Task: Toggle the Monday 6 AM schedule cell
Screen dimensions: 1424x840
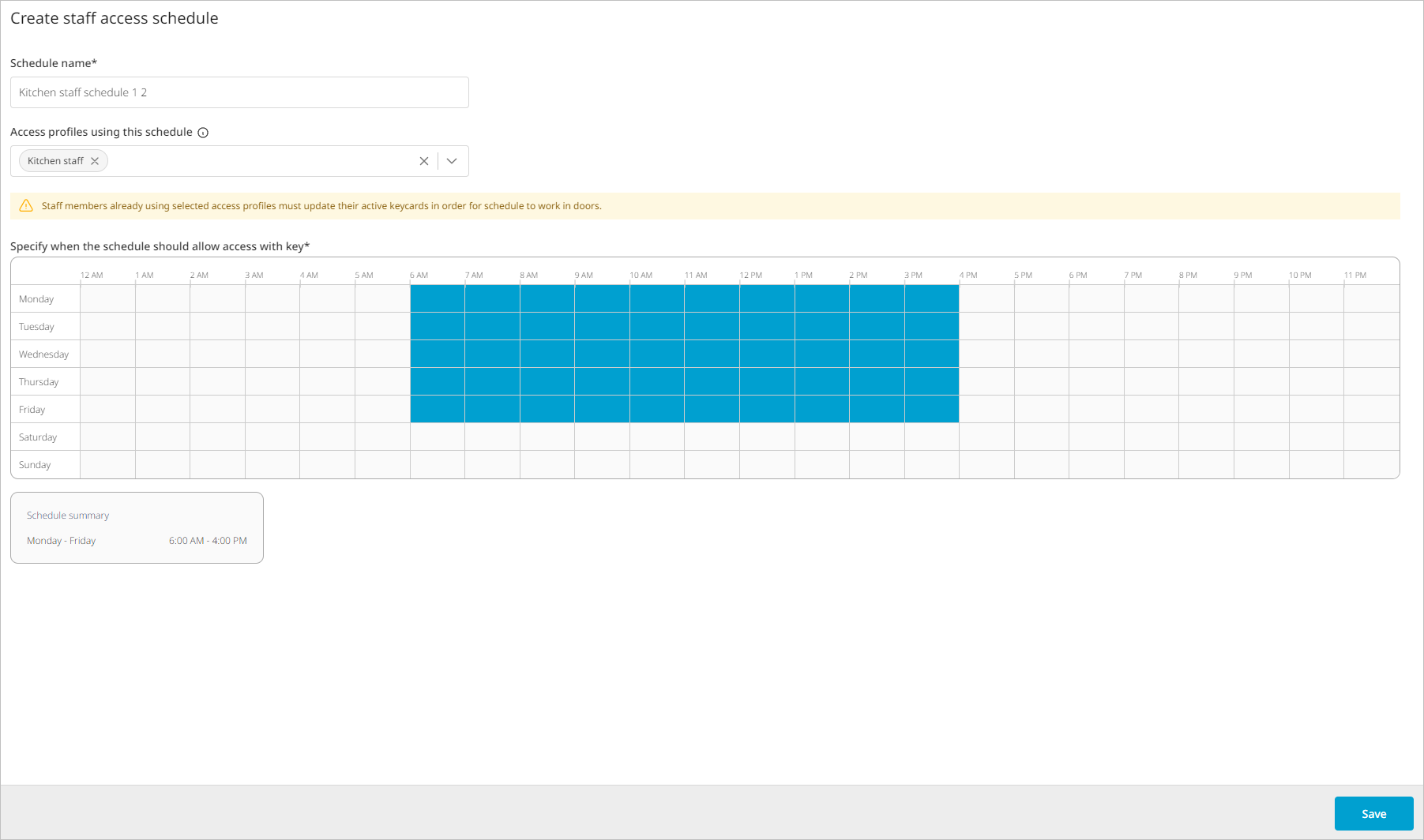Action: [438, 299]
